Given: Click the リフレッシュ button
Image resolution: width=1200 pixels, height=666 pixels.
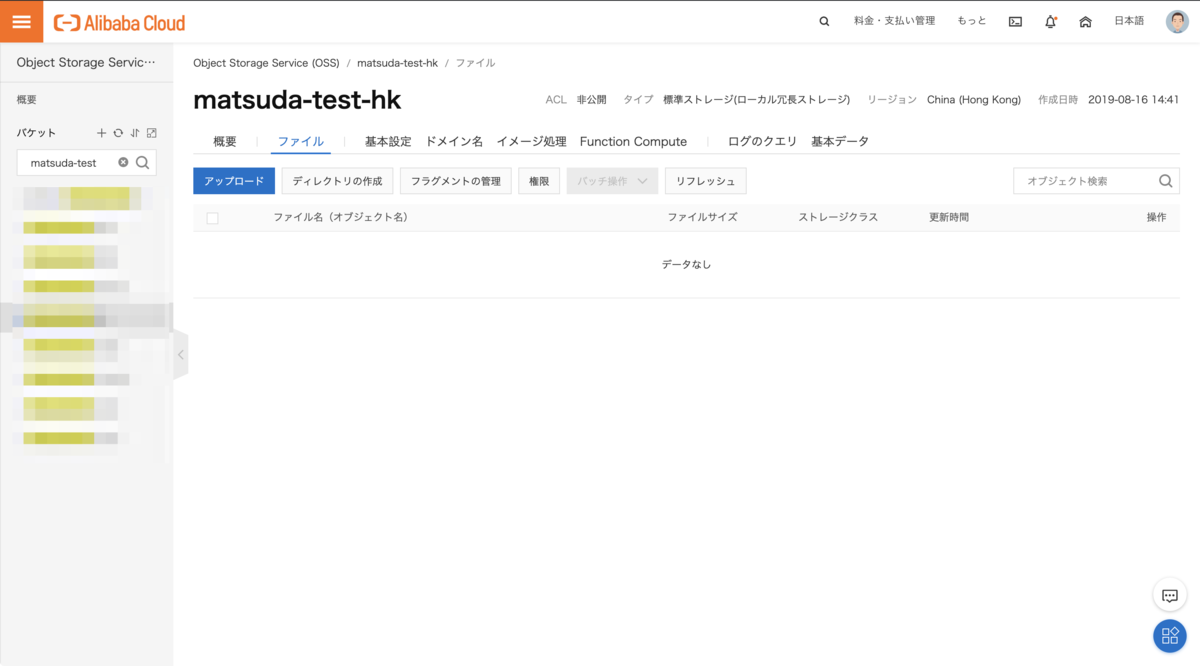Looking at the screenshot, I should [x=705, y=181].
